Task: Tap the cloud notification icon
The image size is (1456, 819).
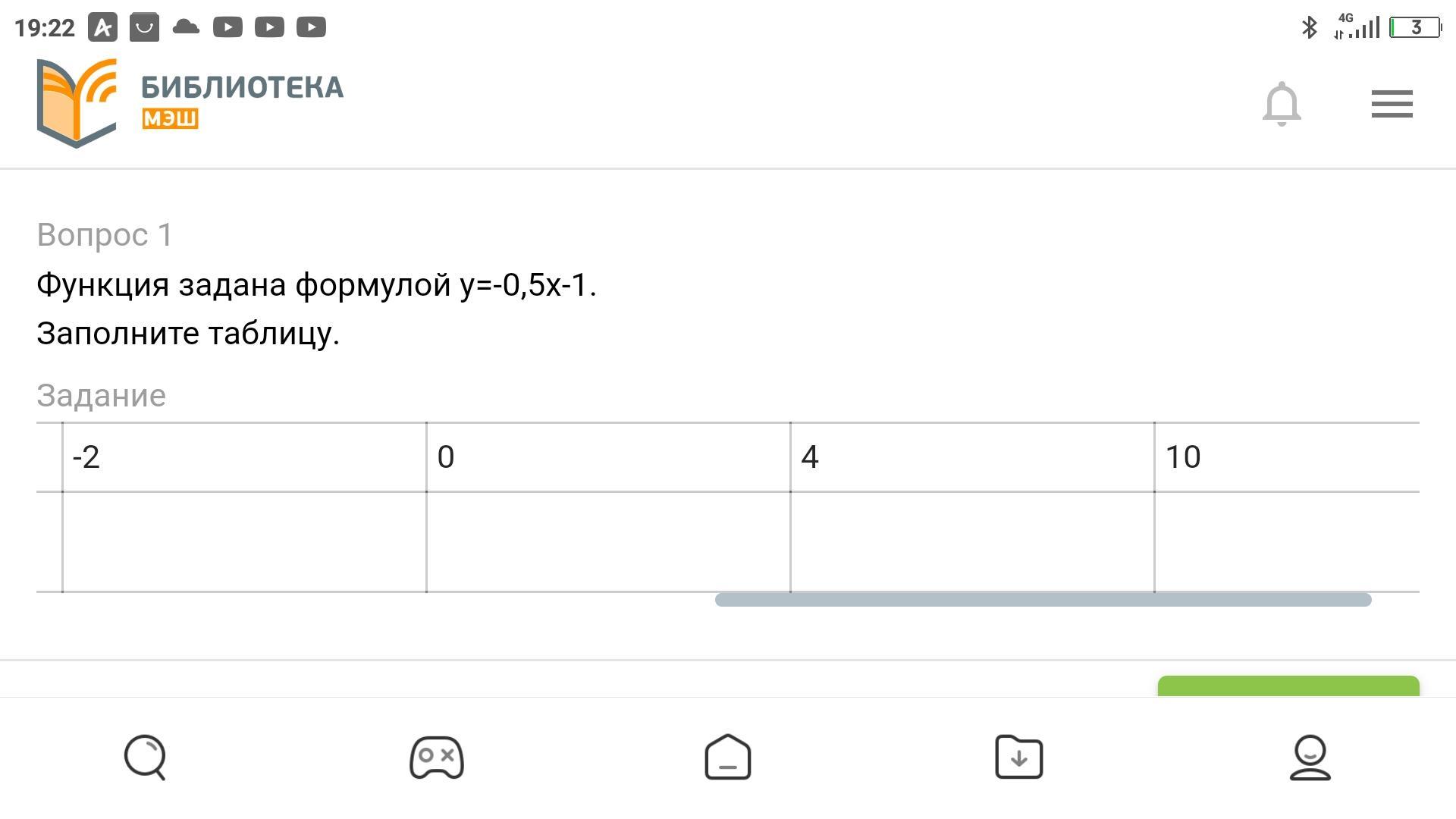Action: tap(186, 28)
